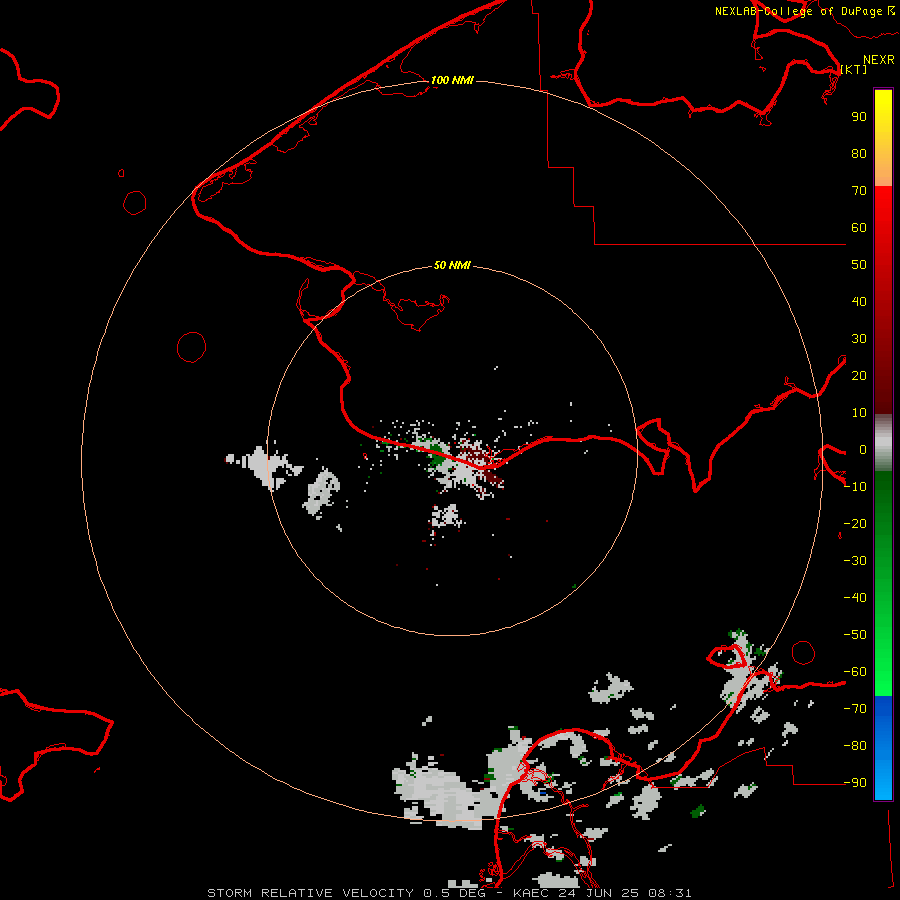900x900 pixels.
Task: Click the 60 value on the velocity scale
Action: pos(859,227)
